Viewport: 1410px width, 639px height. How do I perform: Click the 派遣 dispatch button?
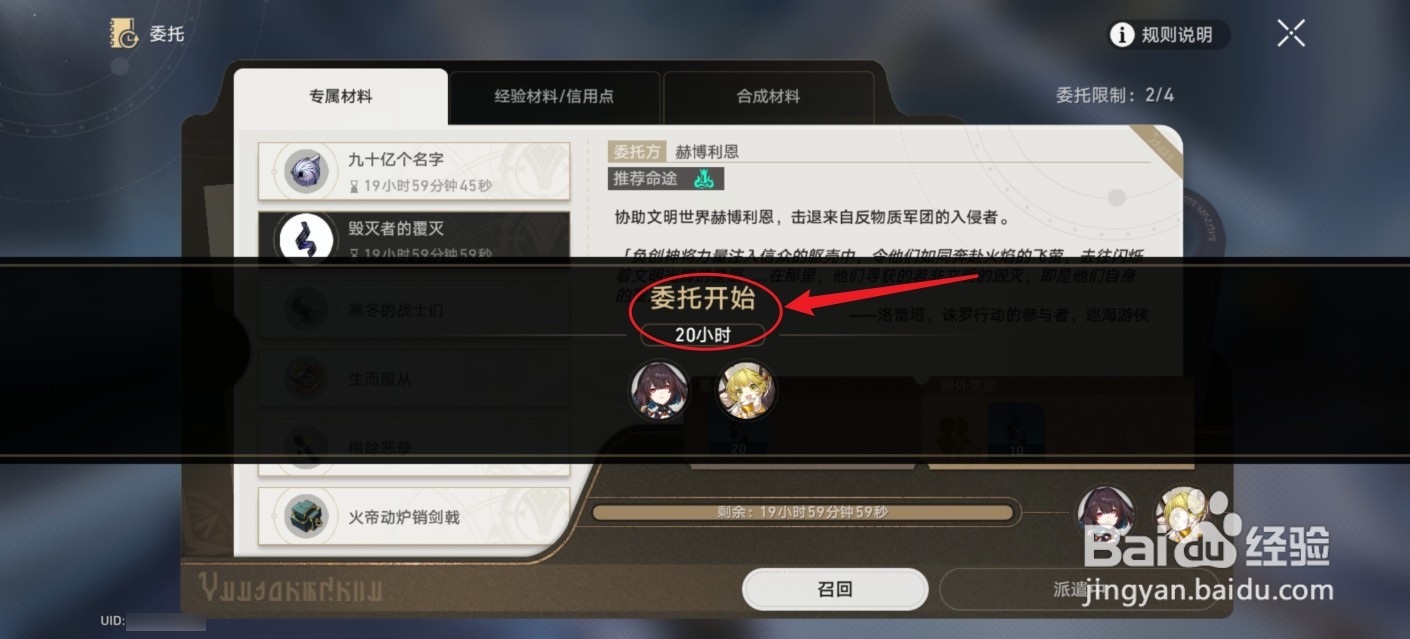1078,589
